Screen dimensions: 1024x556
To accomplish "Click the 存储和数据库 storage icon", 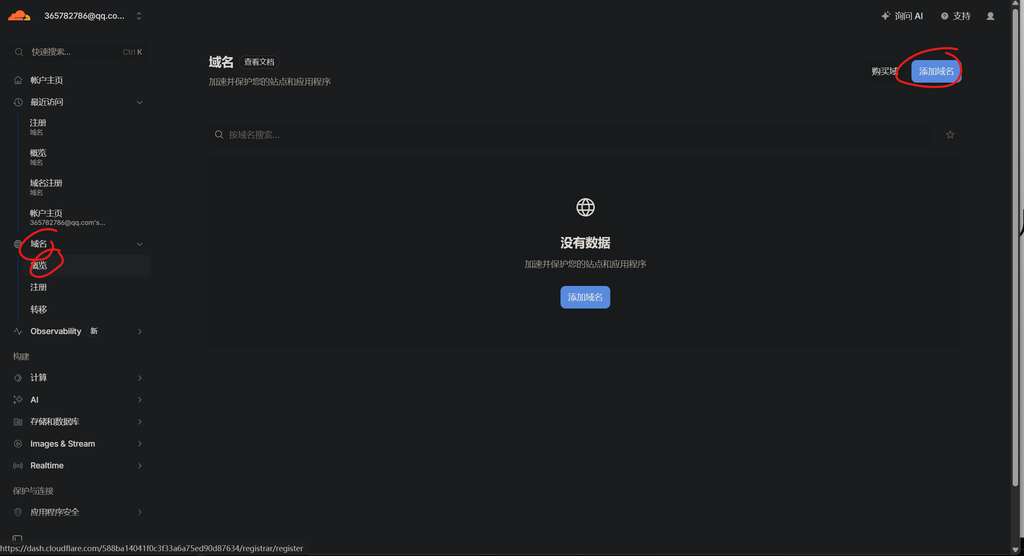I will point(18,422).
